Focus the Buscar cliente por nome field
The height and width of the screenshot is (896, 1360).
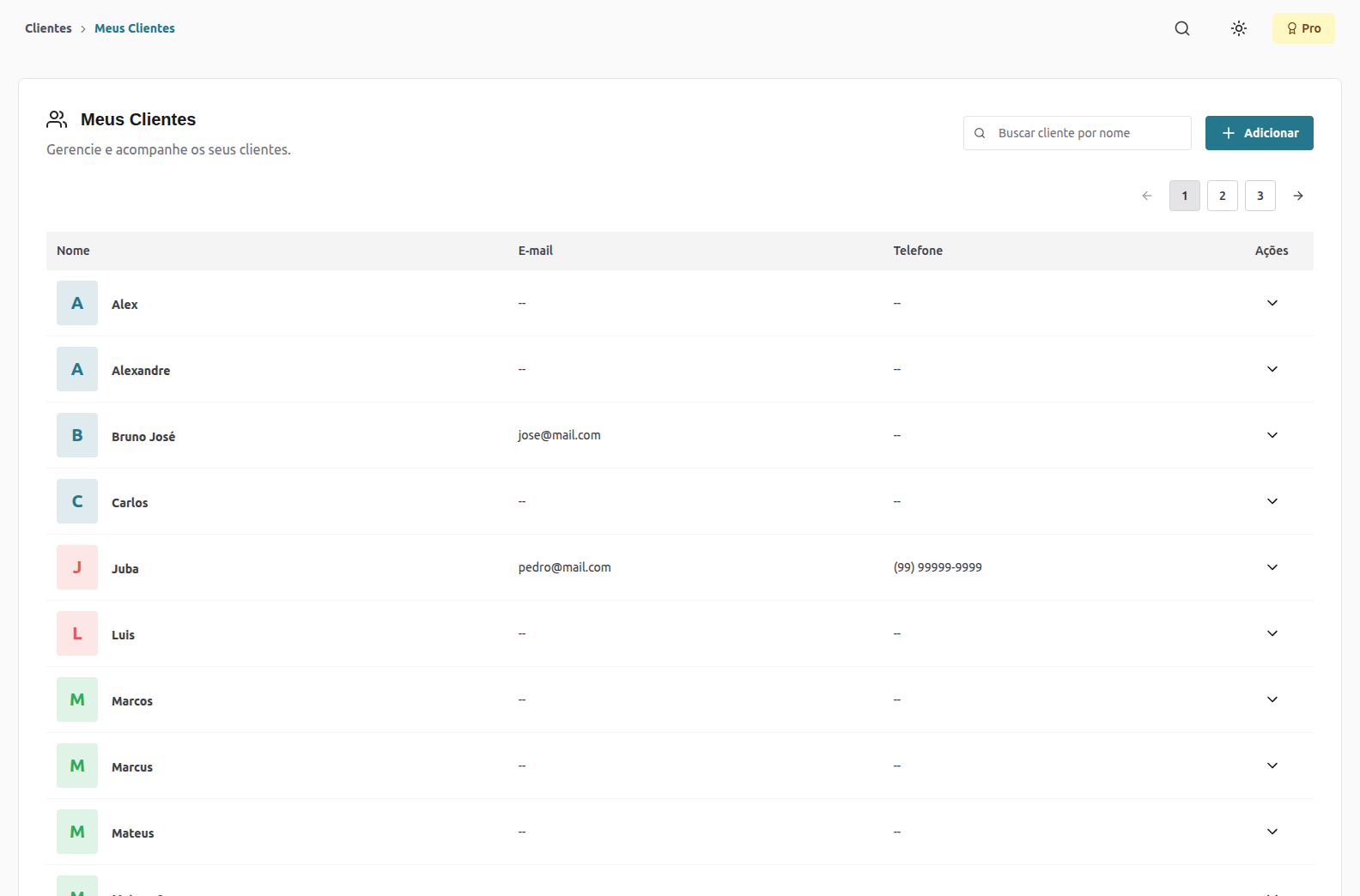pos(1077,133)
